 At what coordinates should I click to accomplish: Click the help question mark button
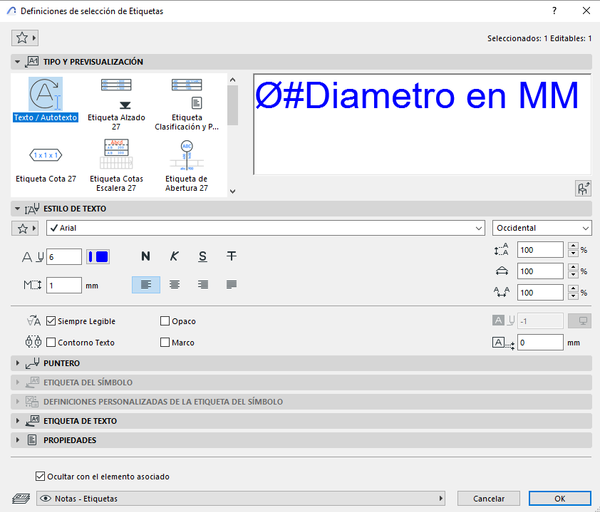tap(554, 11)
